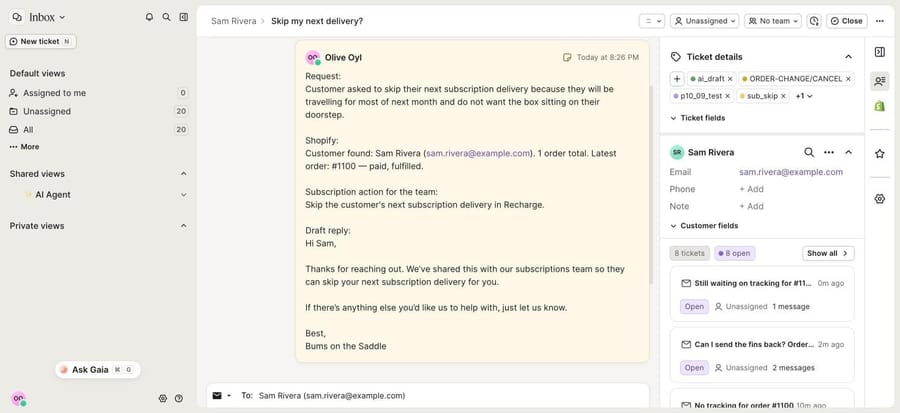Remove the ORDER-CHANGE/CANCEL tag
The height and width of the screenshot is (413, 900).
pyautogui.click(x=848, y=79)
